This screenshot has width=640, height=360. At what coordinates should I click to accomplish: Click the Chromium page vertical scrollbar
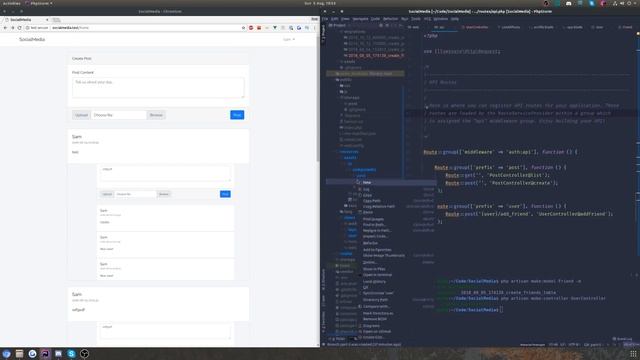point(318,98)
